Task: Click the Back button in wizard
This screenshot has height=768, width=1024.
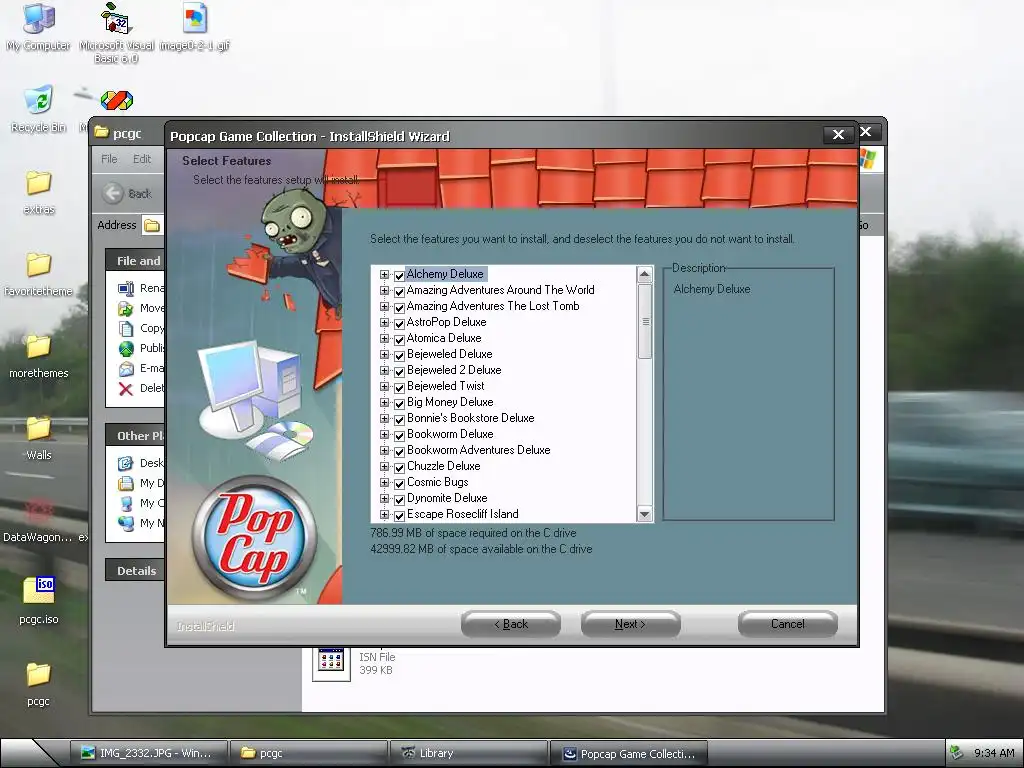Action: click(x=511, y=624)
